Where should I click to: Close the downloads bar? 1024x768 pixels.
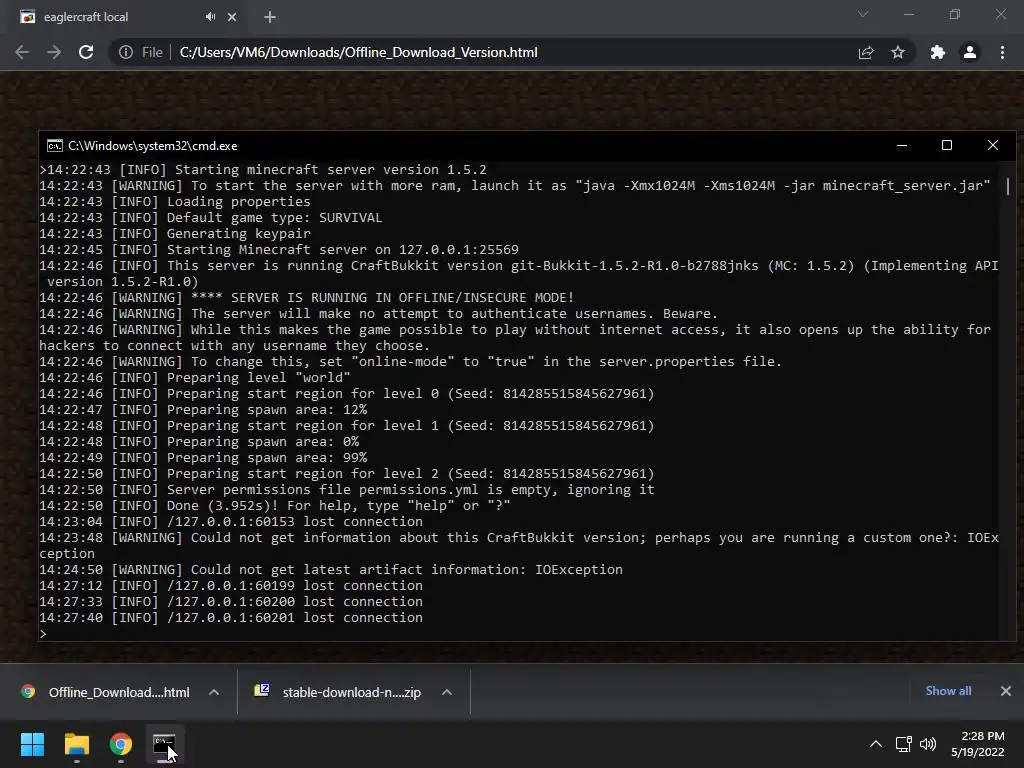[1006, 691]
